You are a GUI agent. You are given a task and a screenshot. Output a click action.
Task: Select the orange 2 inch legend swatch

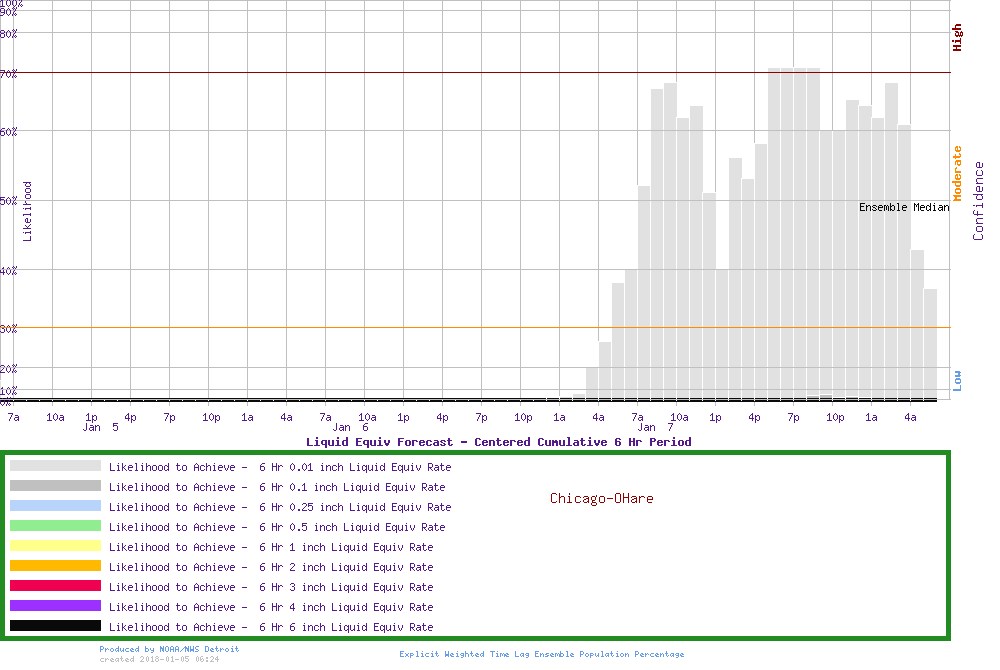click(x=55, y=566)
